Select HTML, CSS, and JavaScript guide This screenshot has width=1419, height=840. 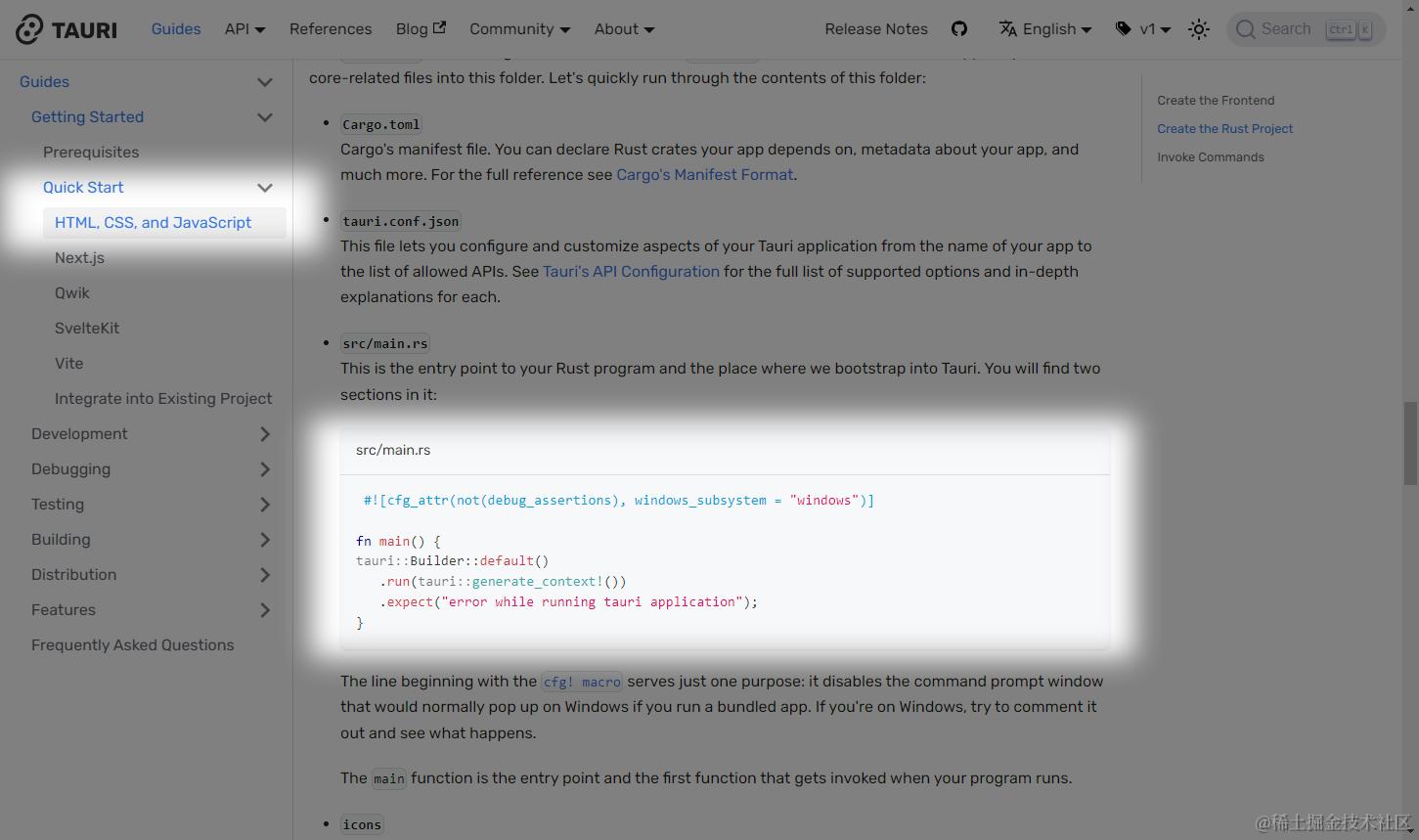coord(164,223)
